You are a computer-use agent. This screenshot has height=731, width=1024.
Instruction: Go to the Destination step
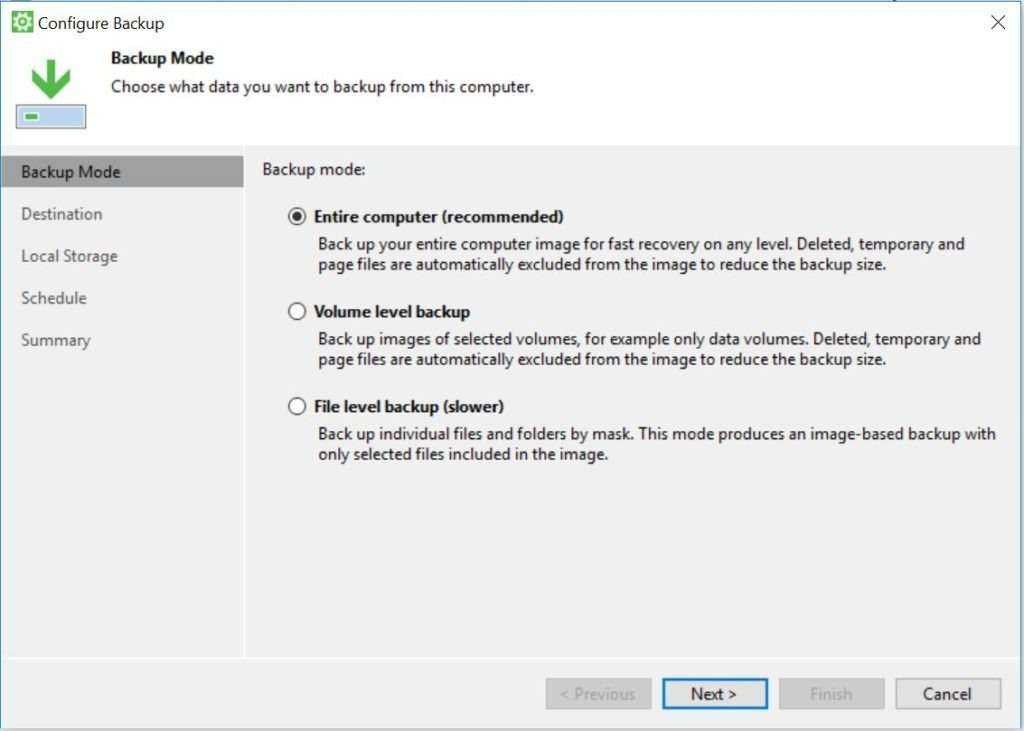click(62, 214)
